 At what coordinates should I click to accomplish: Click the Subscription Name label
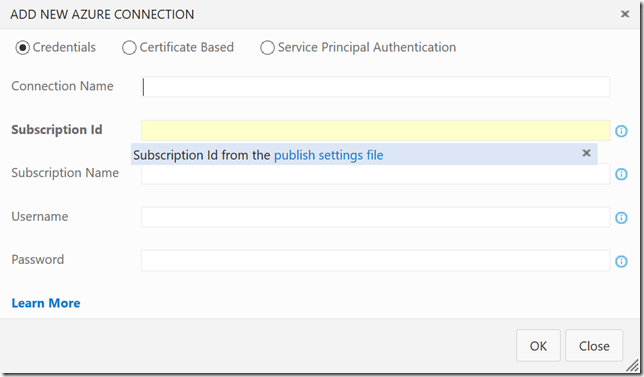[65, 173]
